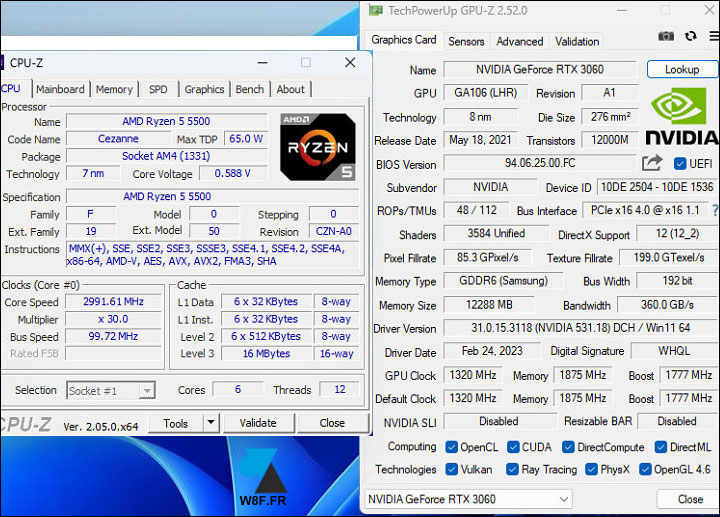Viewport: 720px width, 517px height.
Task: Click the NVIDIA logo in GPU-Z
Action: click(681, 117)
